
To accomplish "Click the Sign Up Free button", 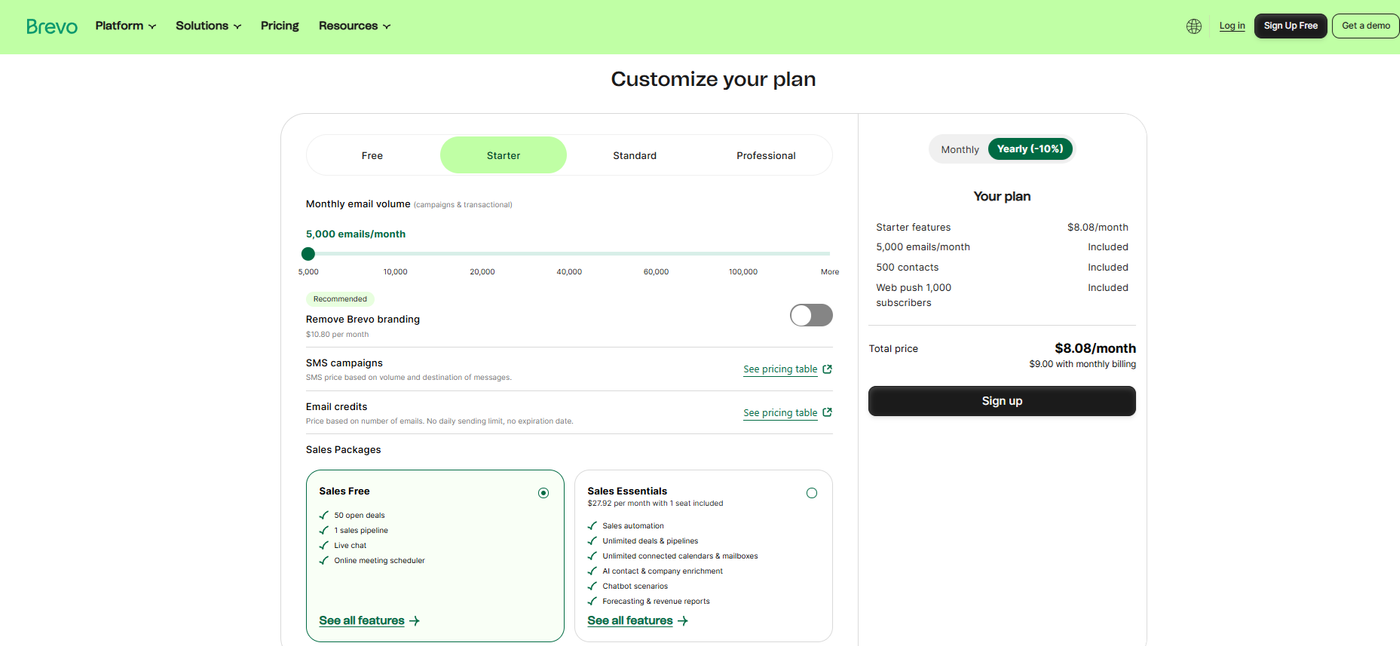I will tap(1290, 26).
